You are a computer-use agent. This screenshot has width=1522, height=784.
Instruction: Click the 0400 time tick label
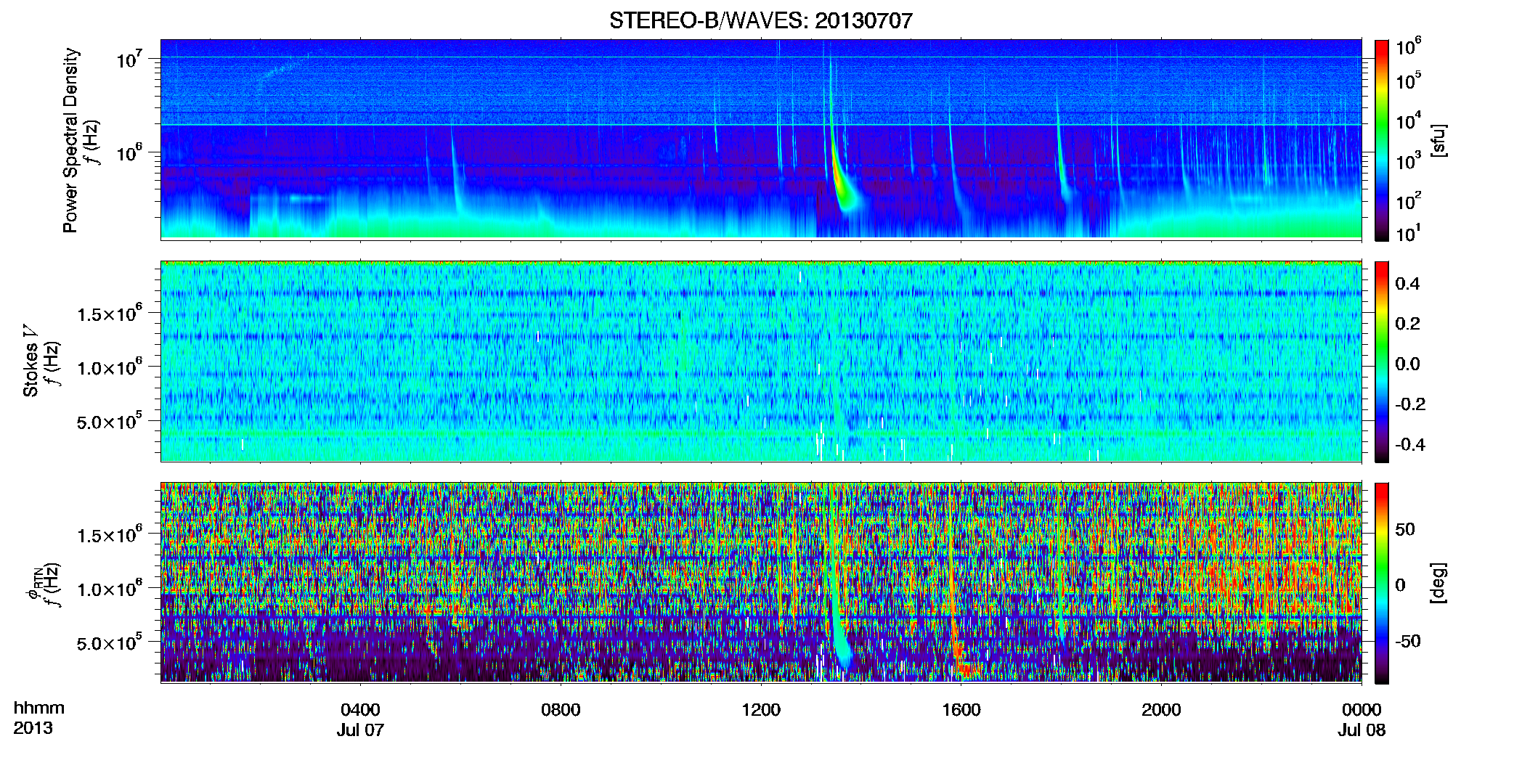click(x=360, y=710)
